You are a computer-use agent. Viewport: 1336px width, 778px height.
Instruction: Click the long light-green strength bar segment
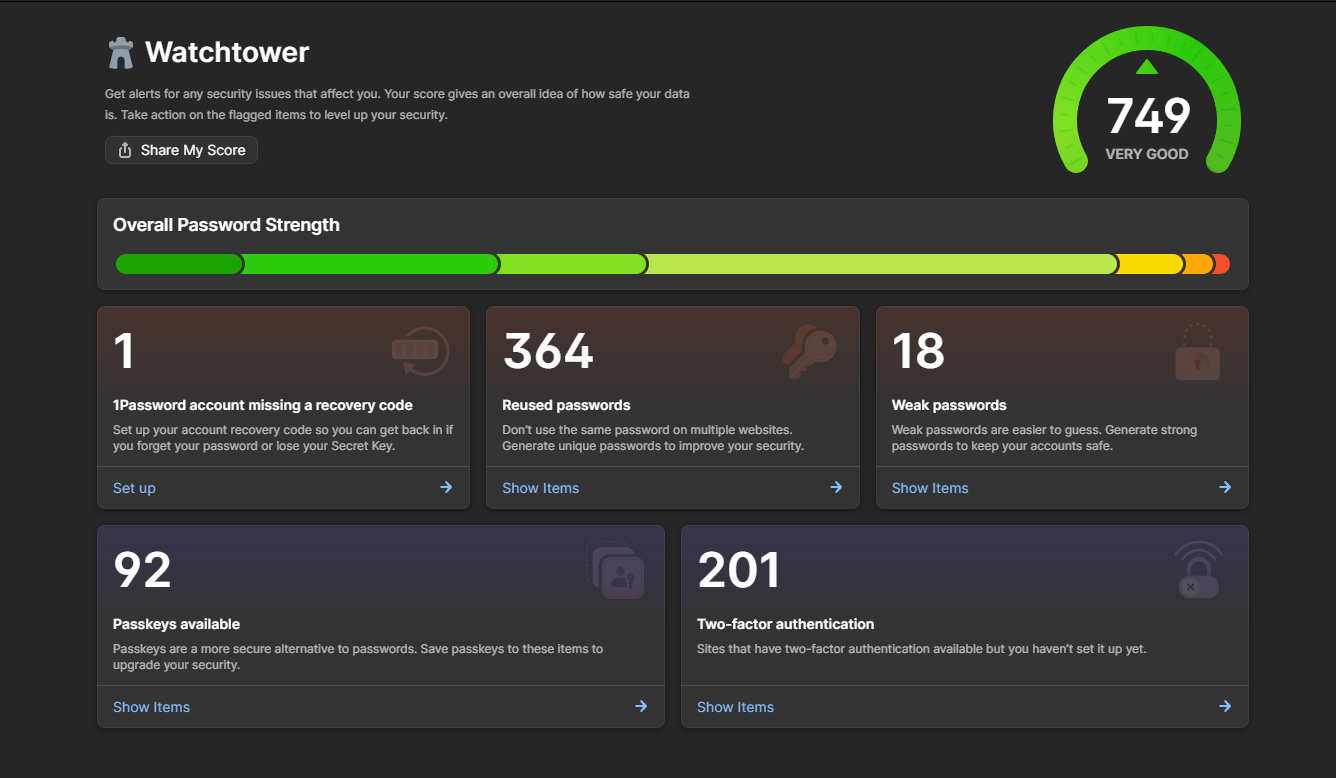point(882,264)
